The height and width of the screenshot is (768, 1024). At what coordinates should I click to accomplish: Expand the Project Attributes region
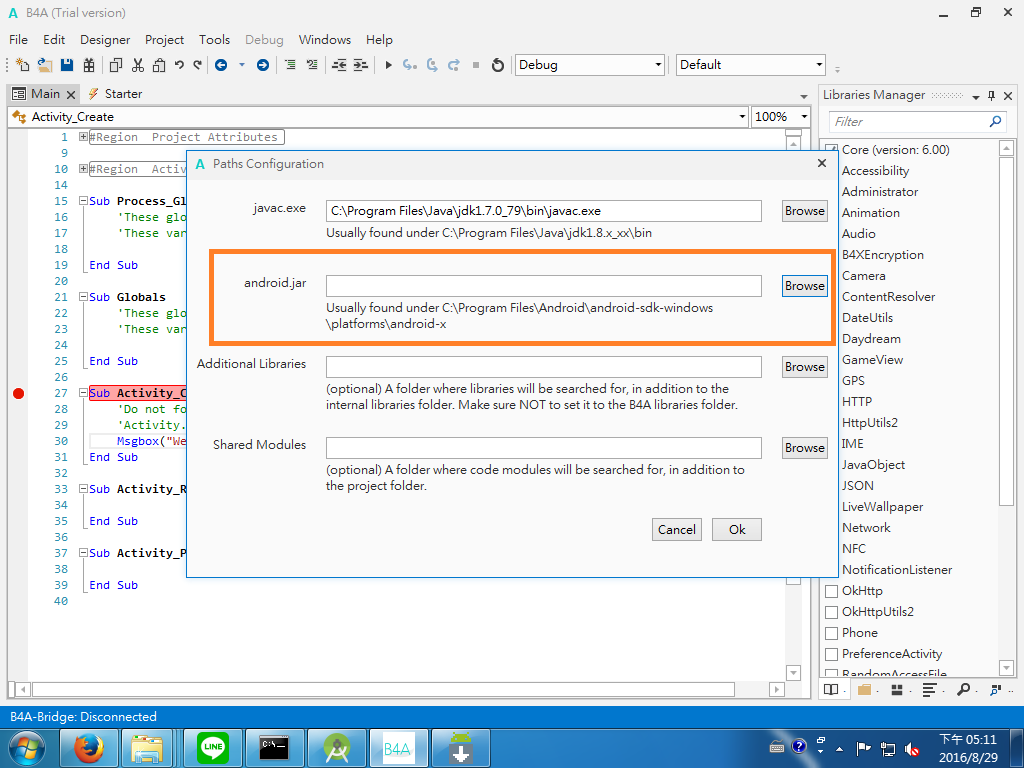point(83,137)
